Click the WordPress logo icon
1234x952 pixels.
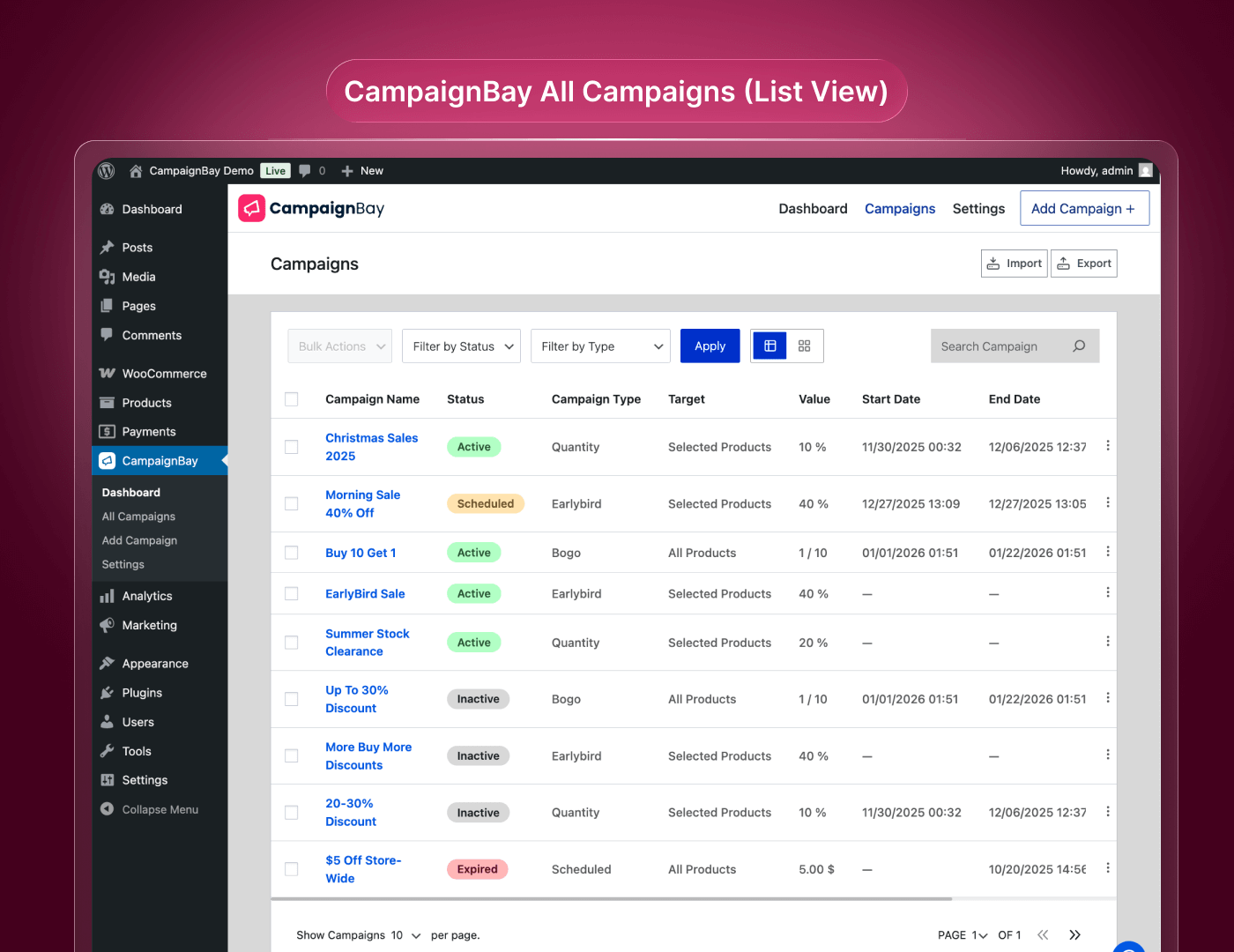[107, 171]
